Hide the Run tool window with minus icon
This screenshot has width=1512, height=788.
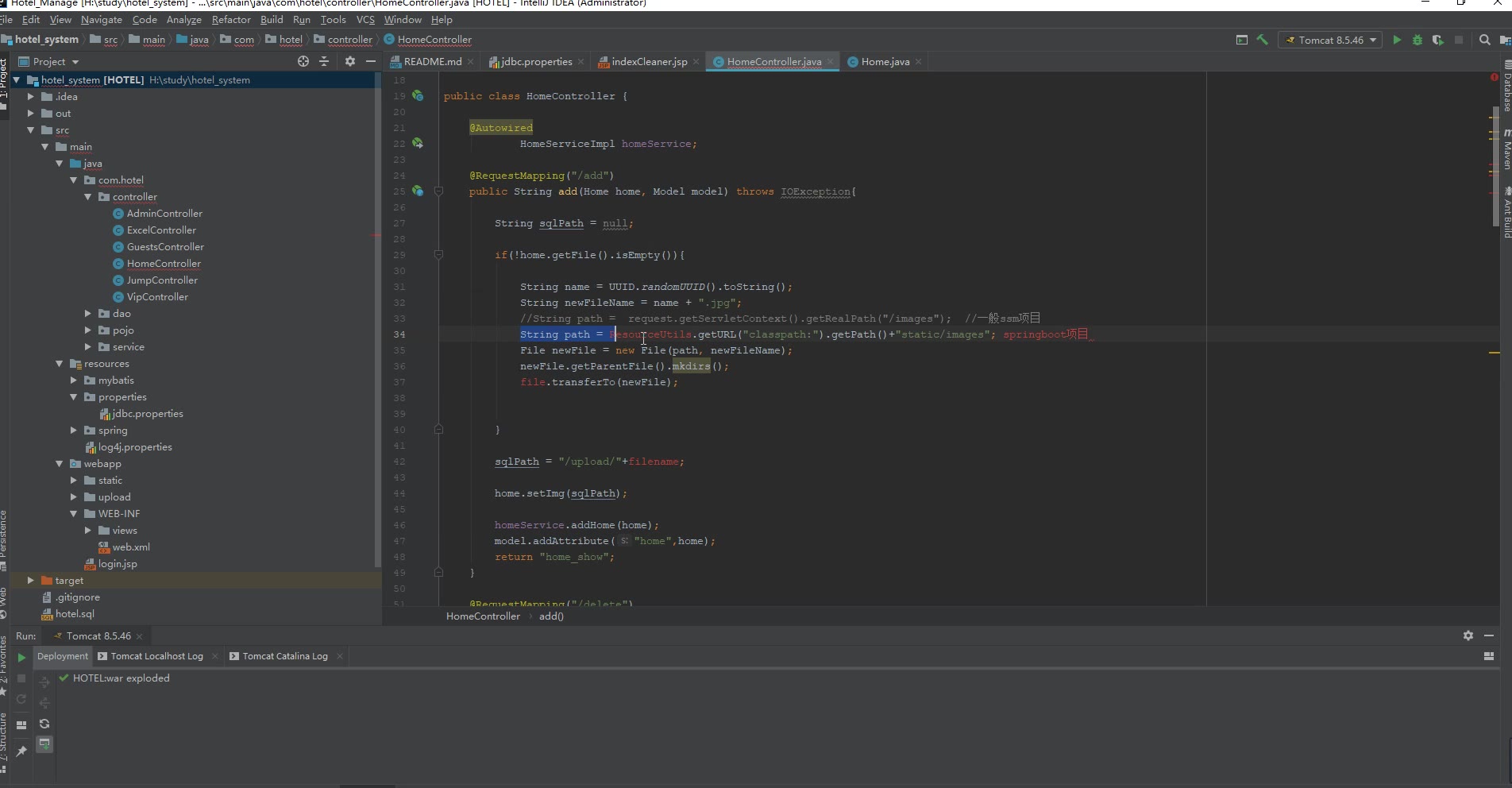click(1489, 635)
